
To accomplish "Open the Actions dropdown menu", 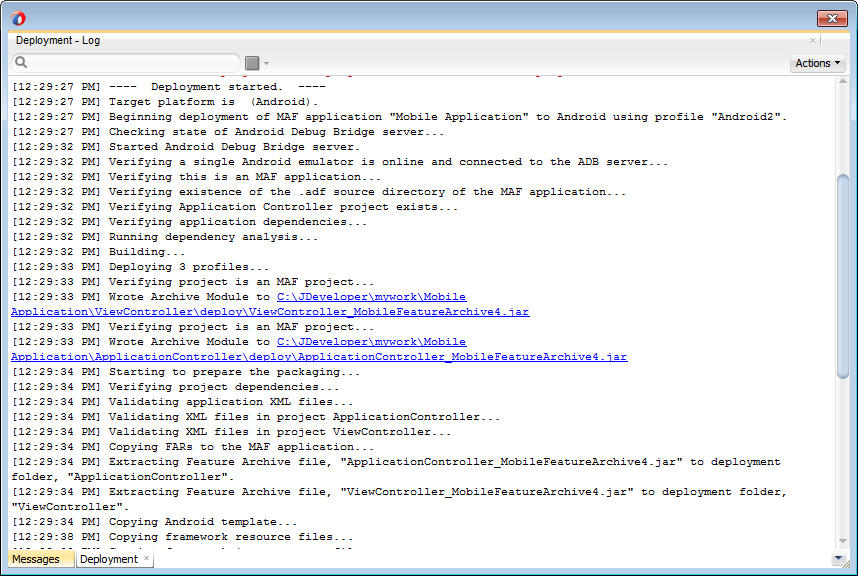I will [x=818, y=63].
